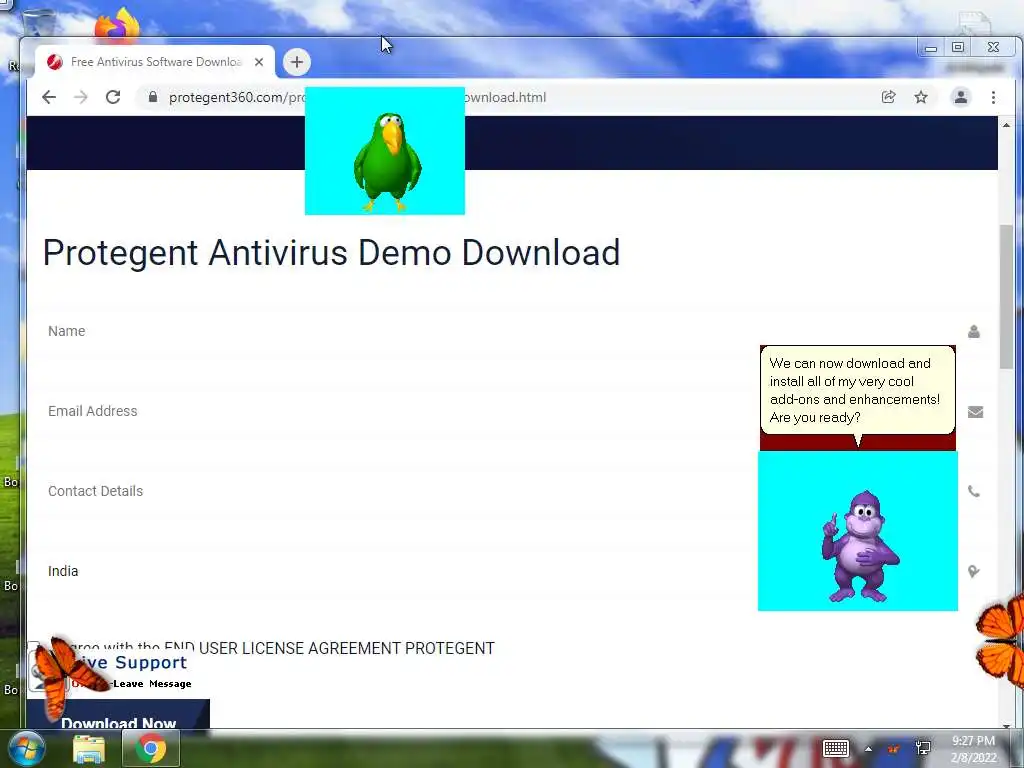1024x768 pixels.
Task: Go back using the browser back arrow
Action: click(49, 97)
